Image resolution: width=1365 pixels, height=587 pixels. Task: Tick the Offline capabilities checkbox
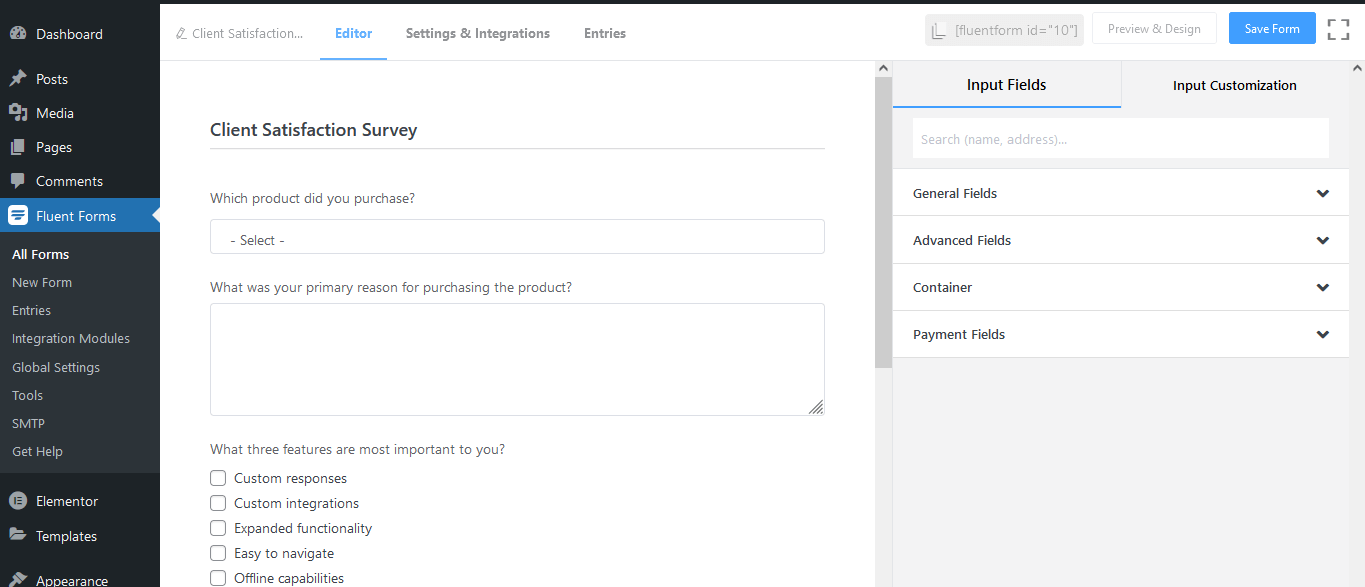click(218, 578)
